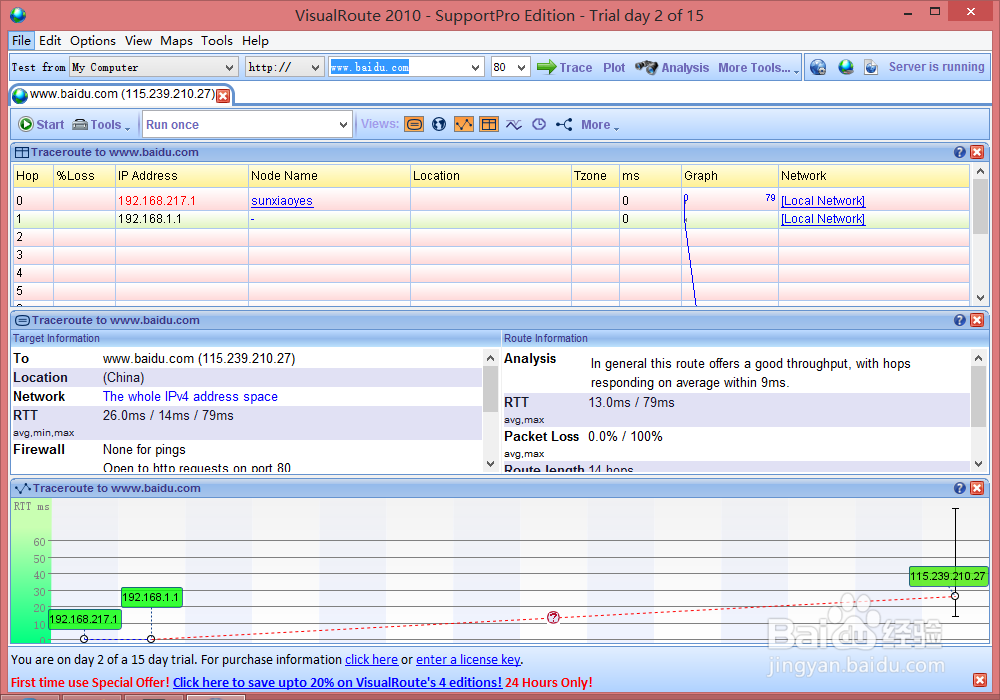Expand the target address history dropdown
This screenshot has width=1000, height=700.
(474, 68)
